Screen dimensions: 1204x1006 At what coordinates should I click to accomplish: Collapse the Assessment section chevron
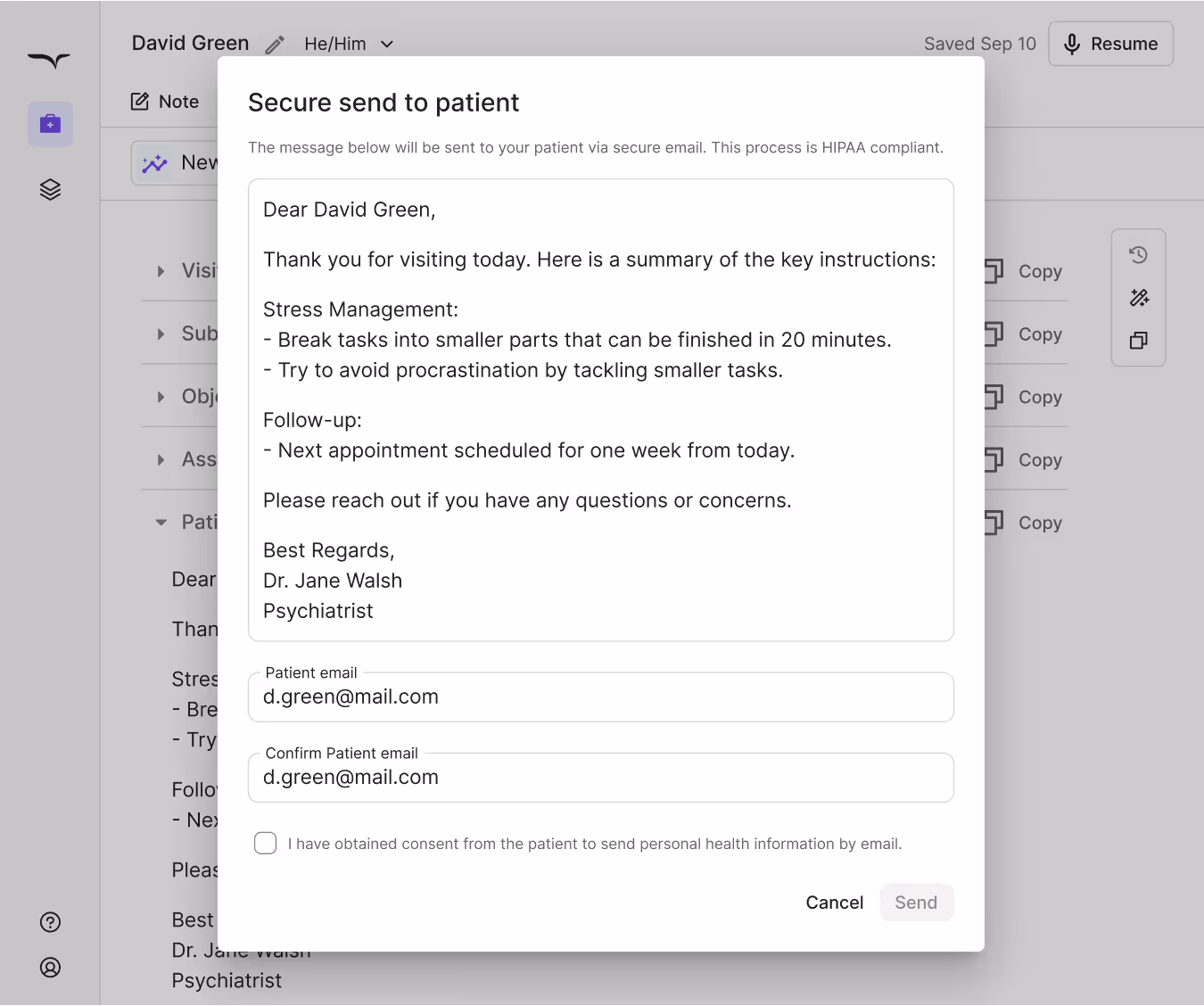(161, 458)
